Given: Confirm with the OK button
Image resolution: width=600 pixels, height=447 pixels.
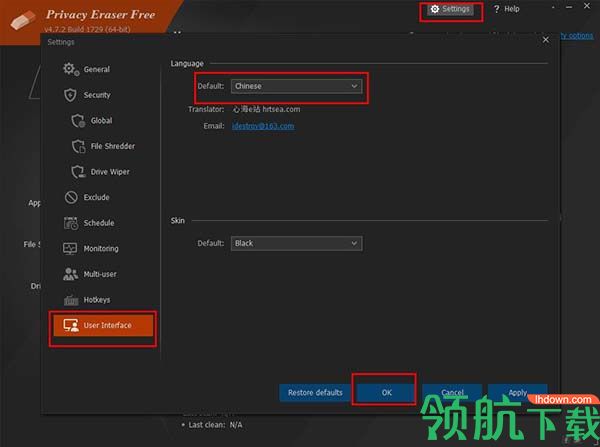Looking at the screenshot, I should [386, 393].
